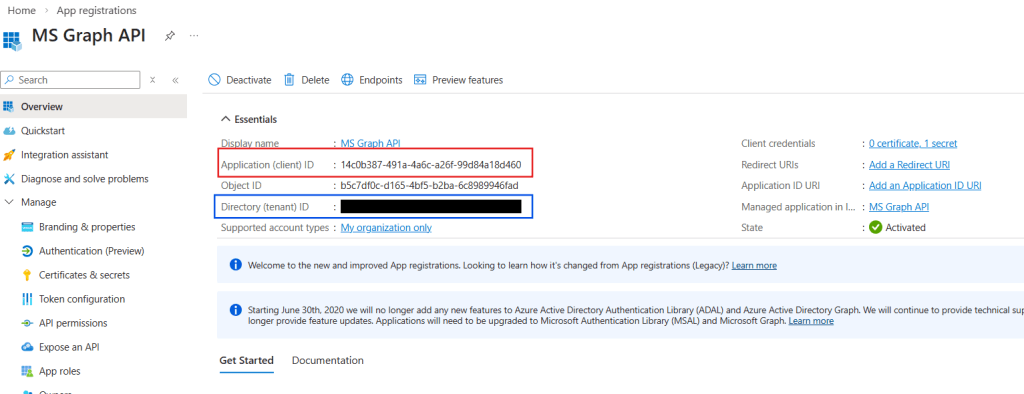The height and width of the screenshot is (394, 1024).
Task: Click the API permissions icon
Action: (x=27, y=323)
